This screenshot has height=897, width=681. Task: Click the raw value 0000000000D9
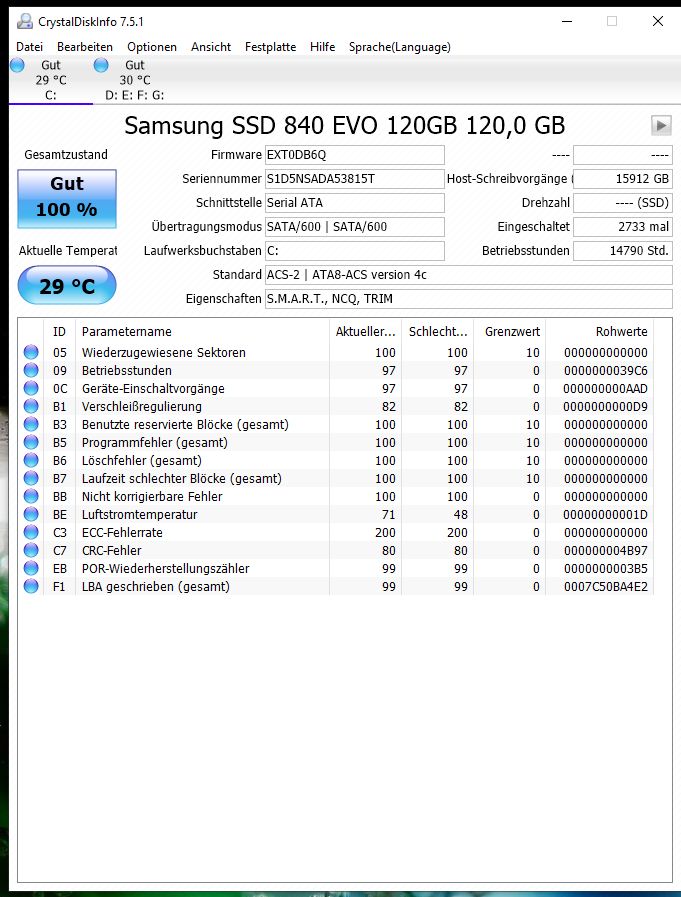[x=605, y=407]
